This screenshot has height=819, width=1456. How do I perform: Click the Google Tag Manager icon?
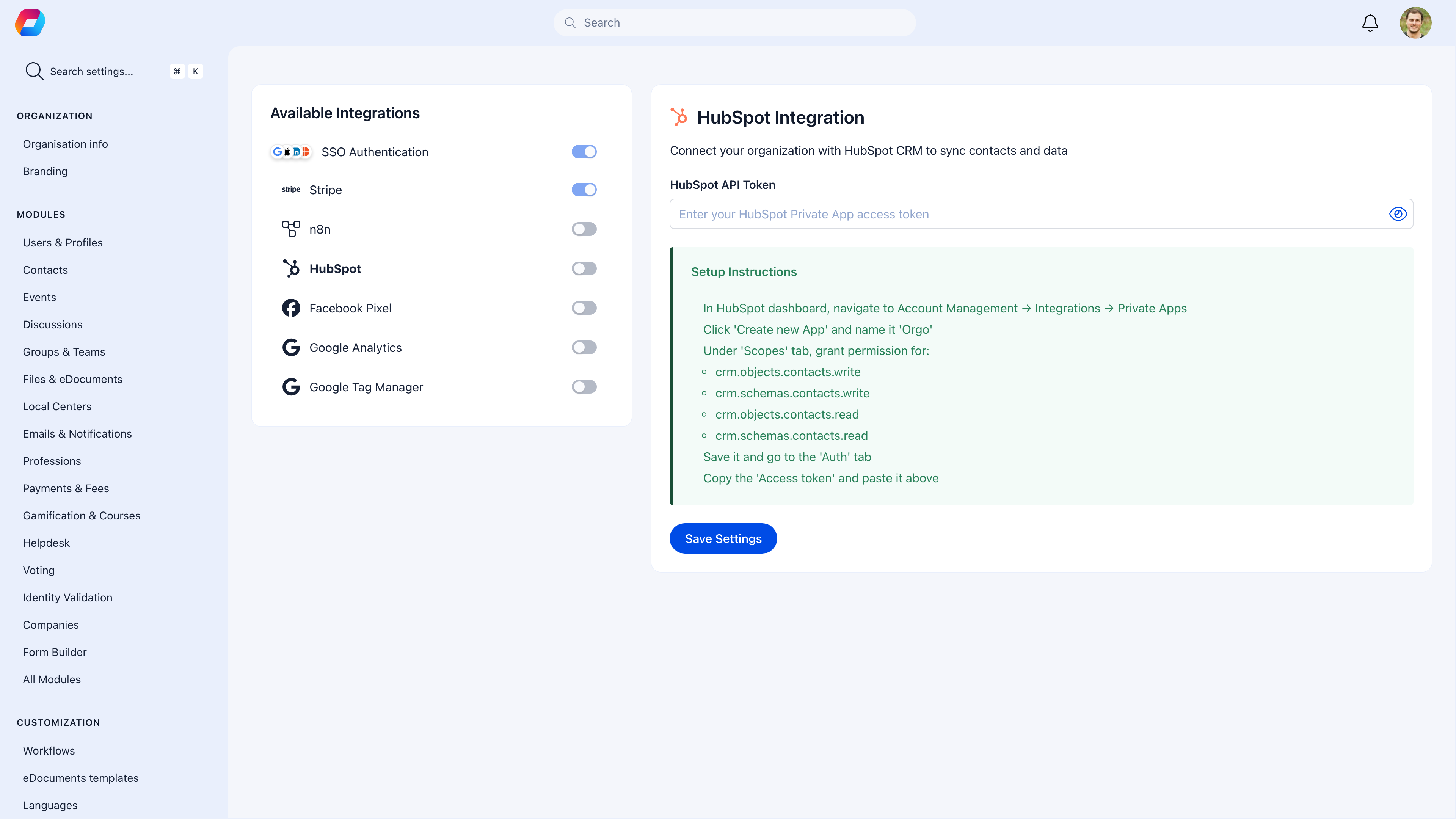coord(290,387)
